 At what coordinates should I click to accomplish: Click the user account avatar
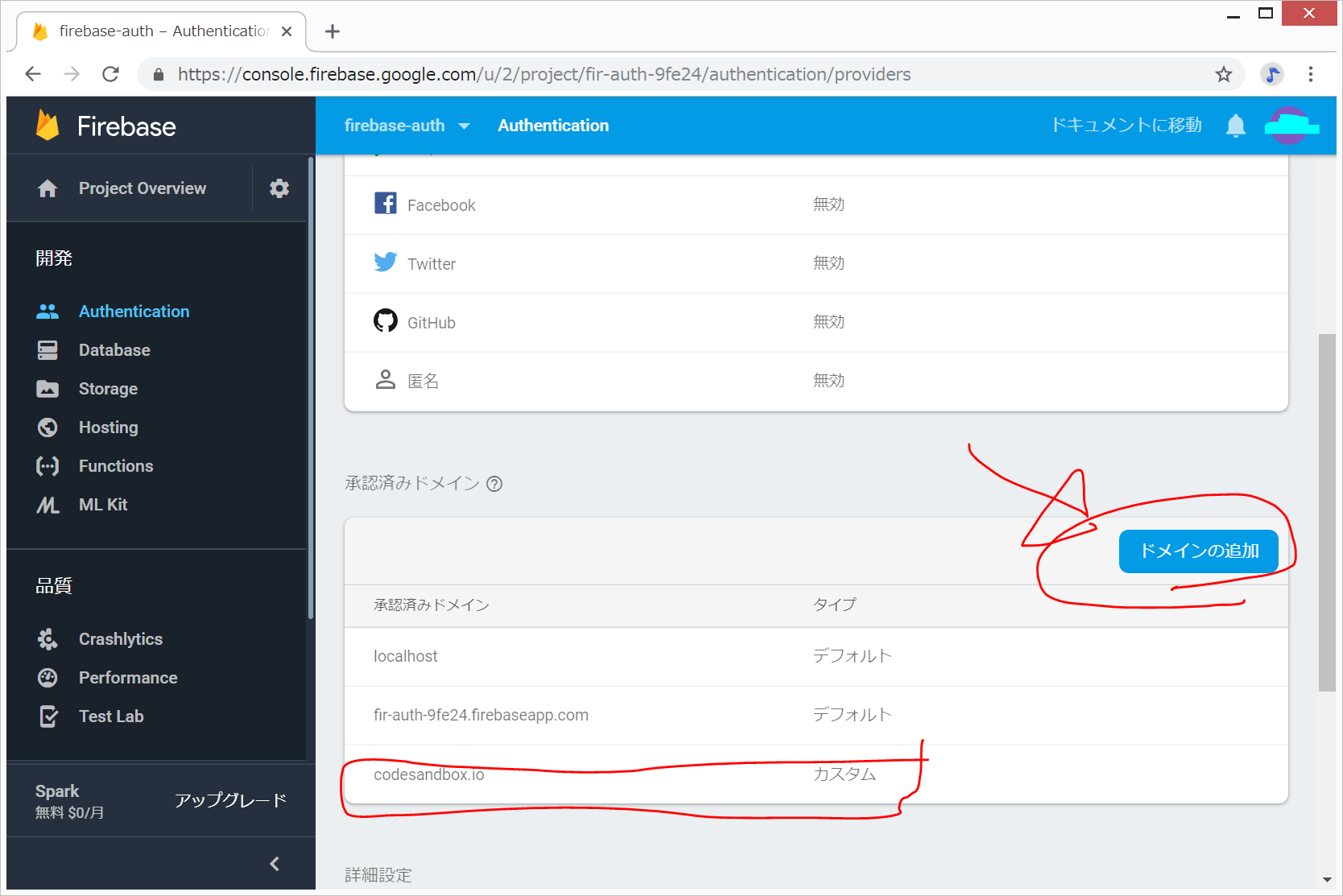pos(1291,126)
